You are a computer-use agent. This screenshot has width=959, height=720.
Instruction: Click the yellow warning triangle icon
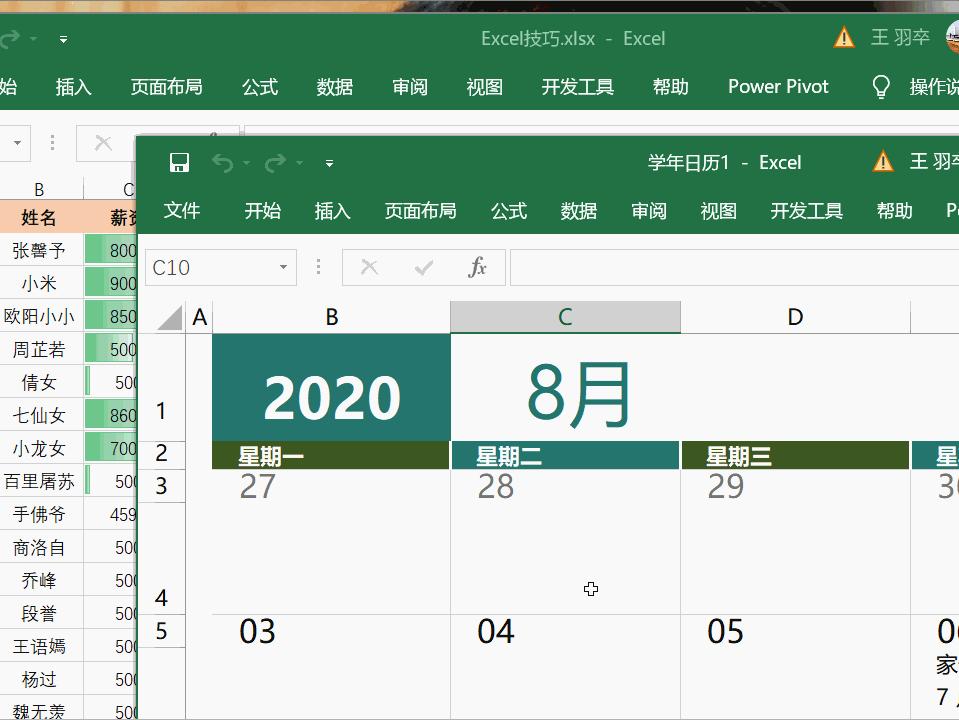coord(884,161)
